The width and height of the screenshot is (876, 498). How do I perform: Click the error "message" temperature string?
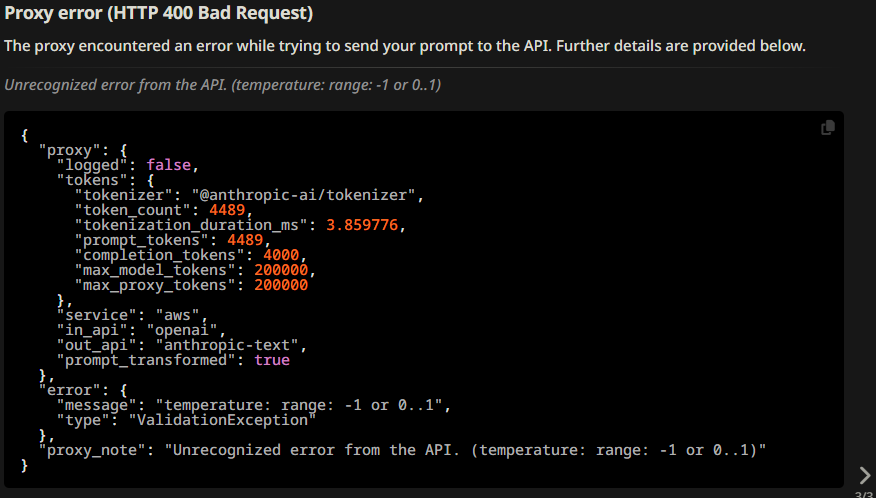(x=299, y=405)
